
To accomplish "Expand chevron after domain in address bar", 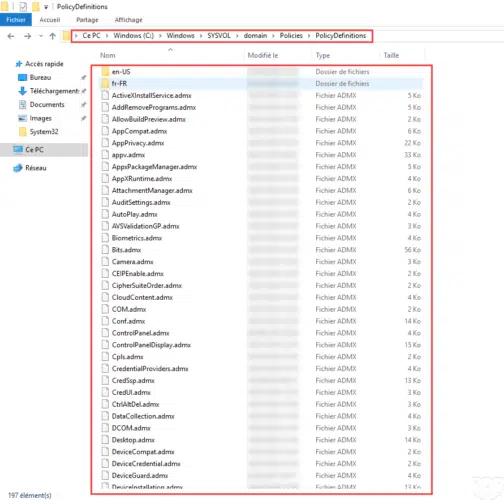I will coord(273,36).
